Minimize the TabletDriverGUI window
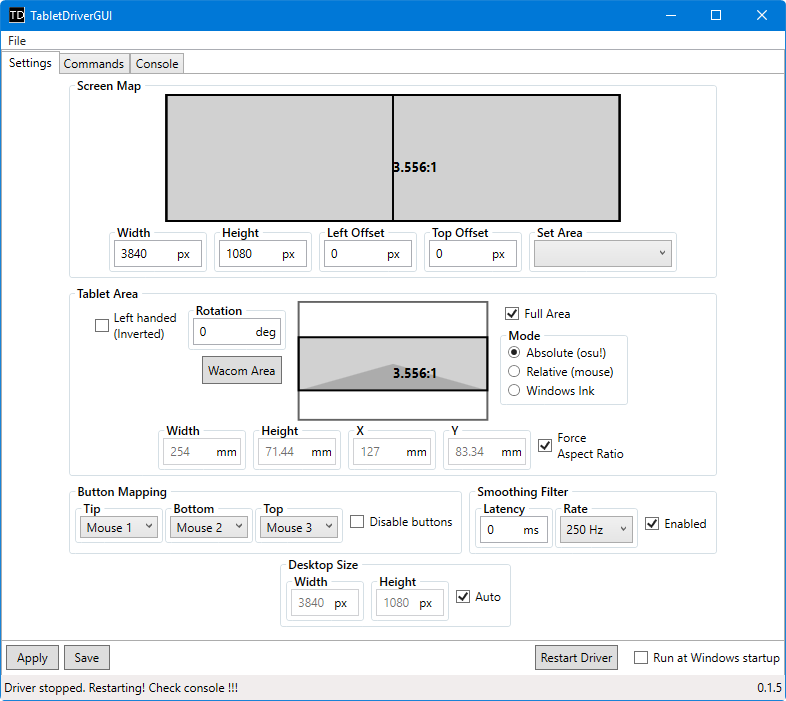Viewport: 786px width, 701px height. (x=671, y=15)
